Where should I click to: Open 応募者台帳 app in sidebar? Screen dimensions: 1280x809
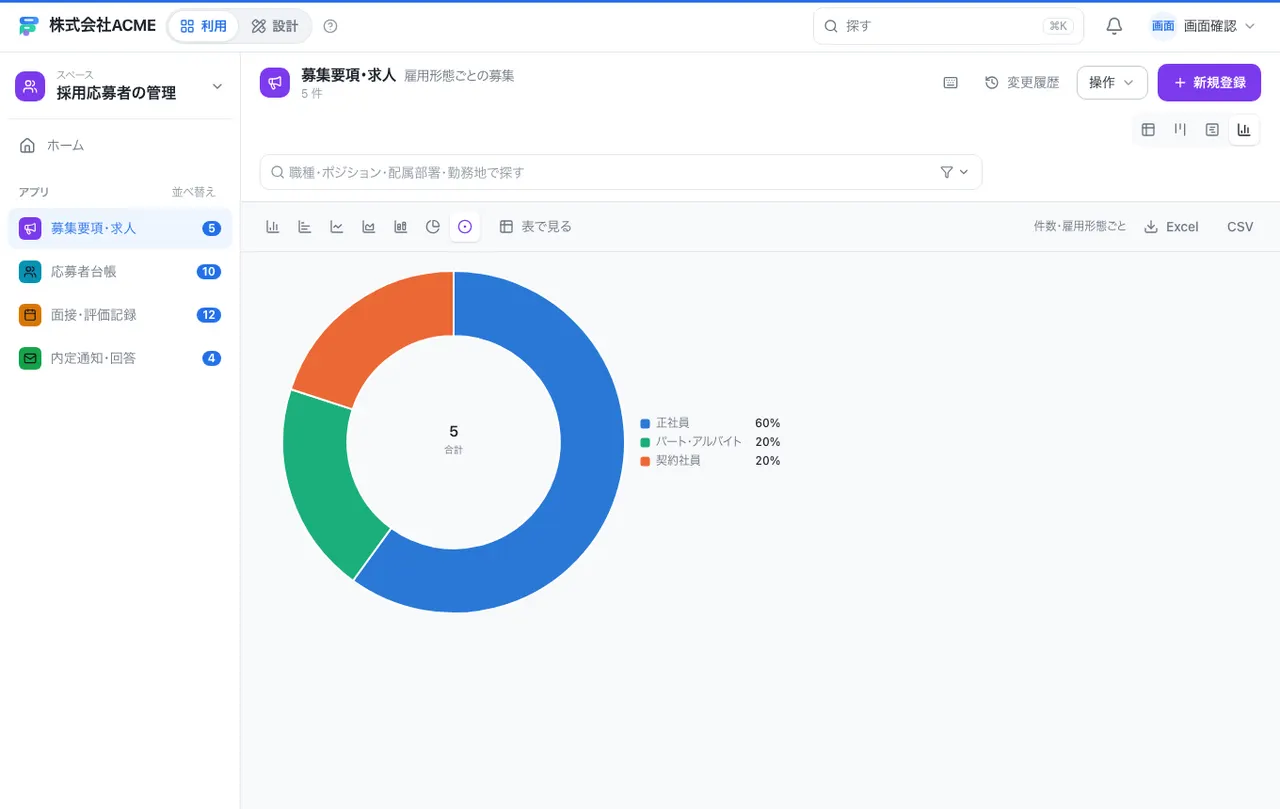click(x=120, y=271)
